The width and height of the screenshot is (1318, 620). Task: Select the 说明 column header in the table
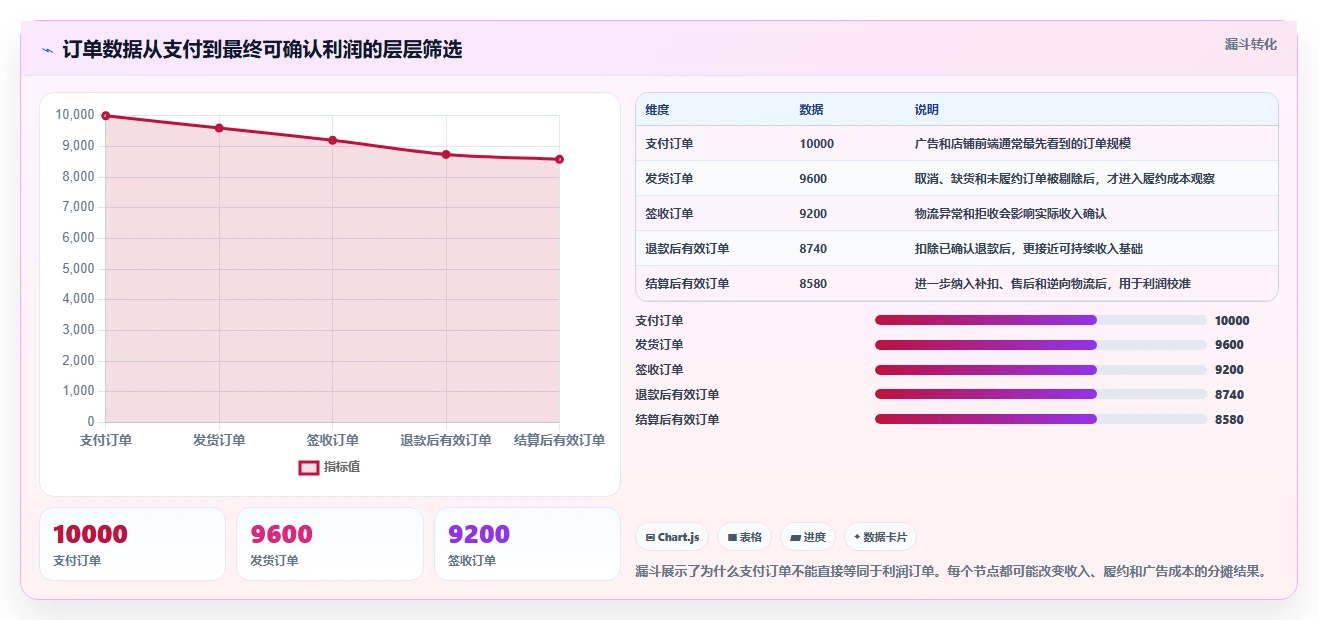(927, 110)
